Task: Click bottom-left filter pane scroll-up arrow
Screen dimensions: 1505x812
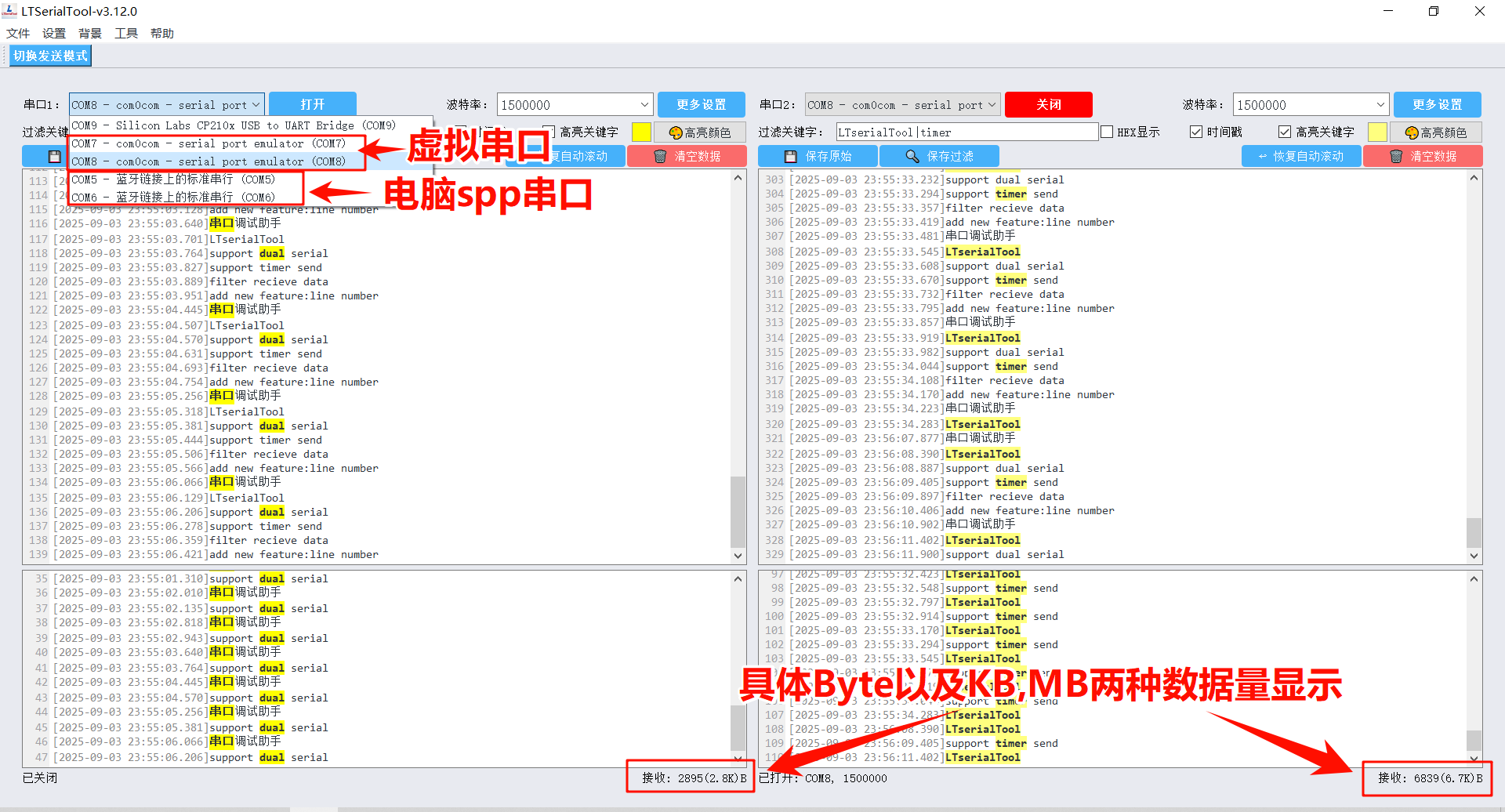Action: pyautogui.click(x=738, y=579)
